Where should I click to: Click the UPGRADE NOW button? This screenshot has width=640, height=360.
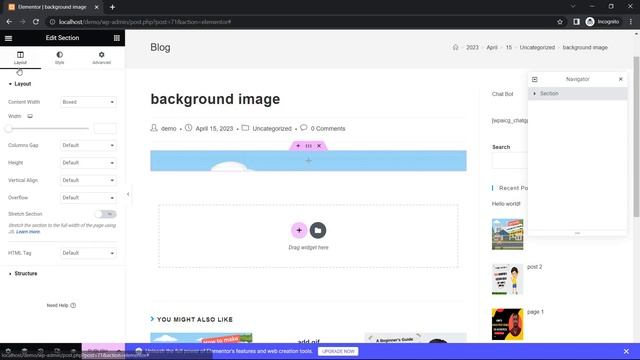click(x=338, y=351)
